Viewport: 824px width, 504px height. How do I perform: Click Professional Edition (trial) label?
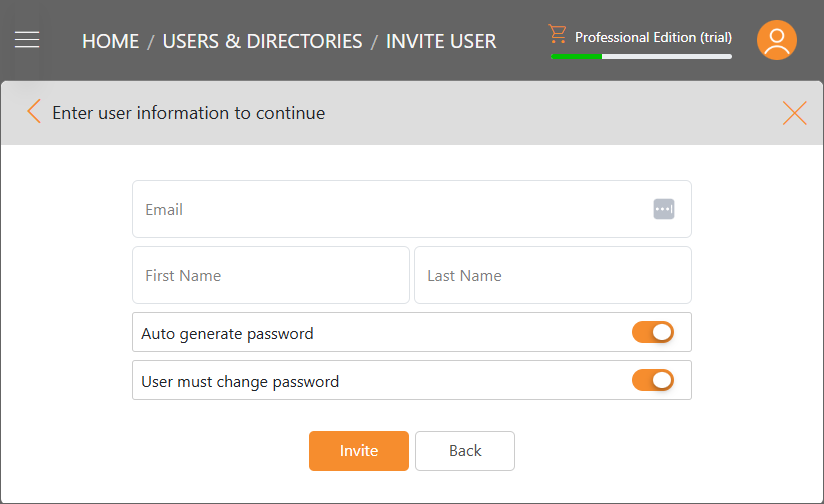pyautogui.click(x=653, y=37)
